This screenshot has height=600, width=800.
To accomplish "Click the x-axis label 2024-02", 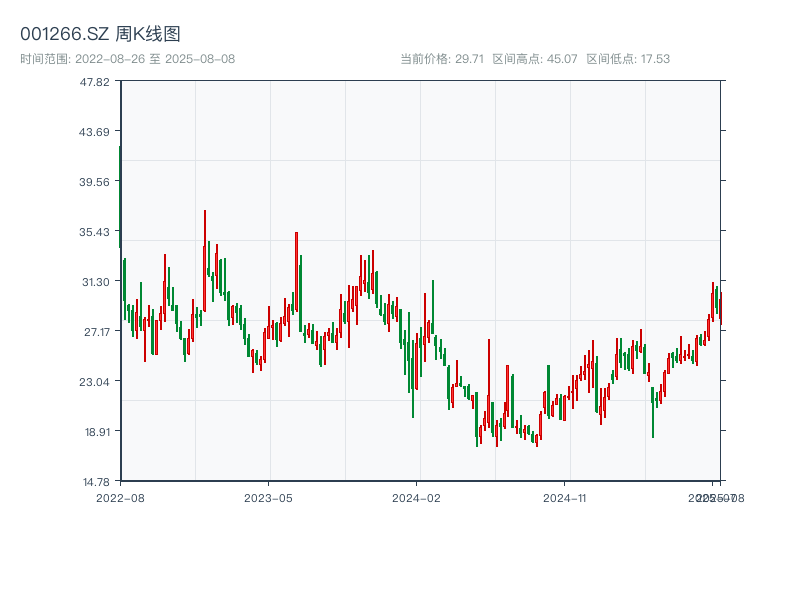I will click(x=416, y=498).
